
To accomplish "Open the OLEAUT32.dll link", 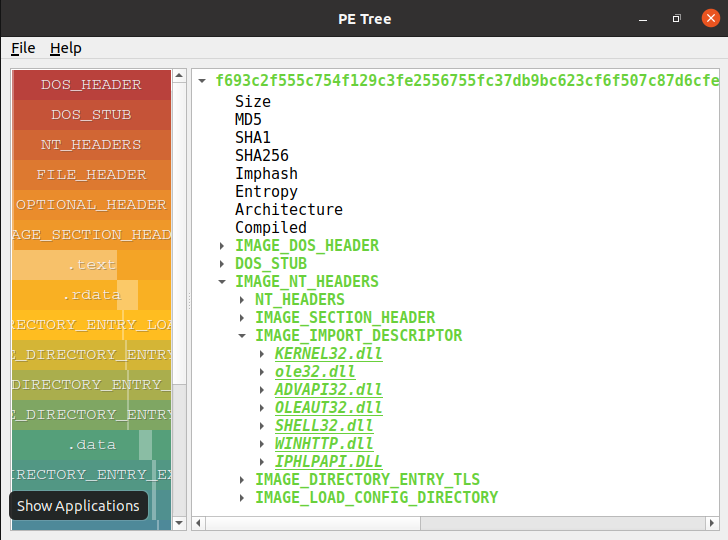I will (x=329, y=408).
